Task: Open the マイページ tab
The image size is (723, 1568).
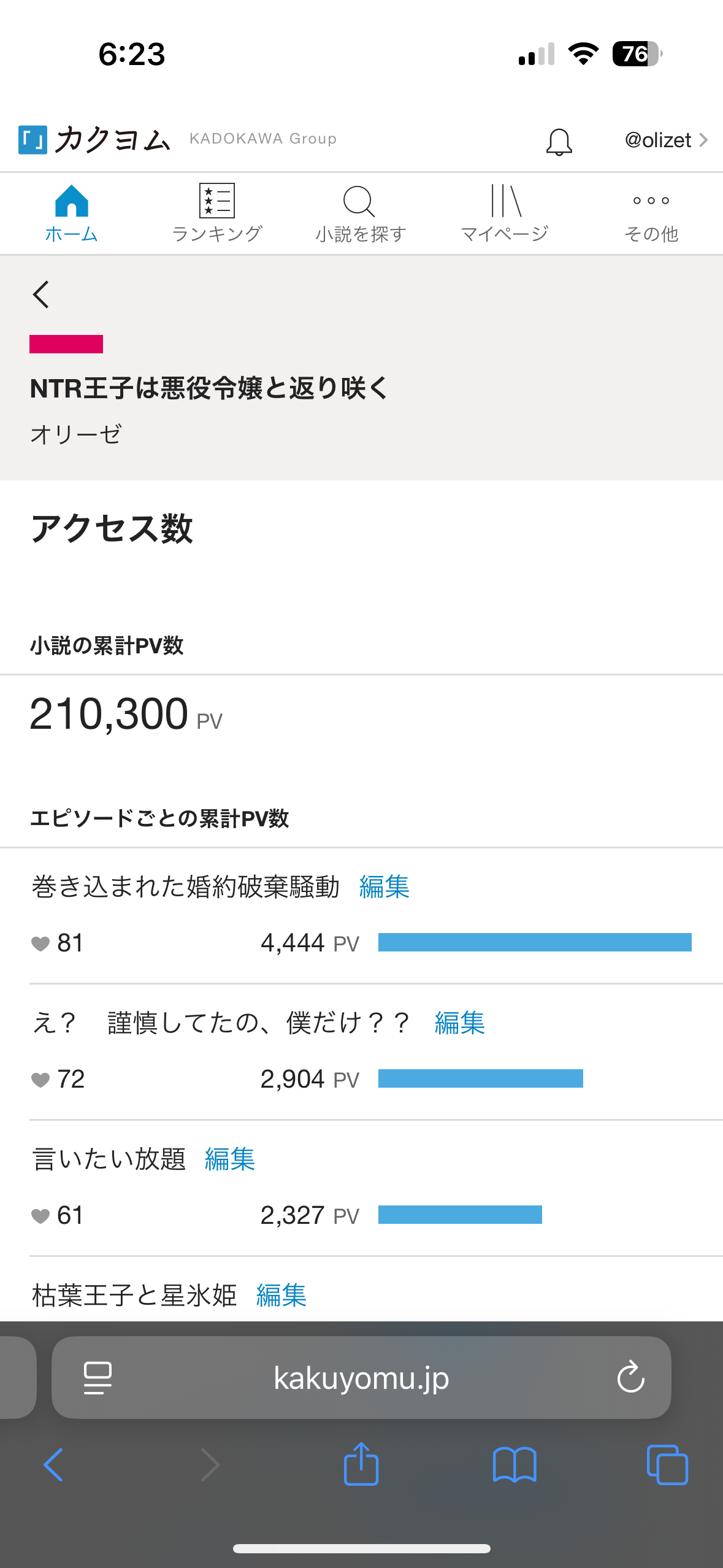Action: pyautogui.click(x=505, y=214)
